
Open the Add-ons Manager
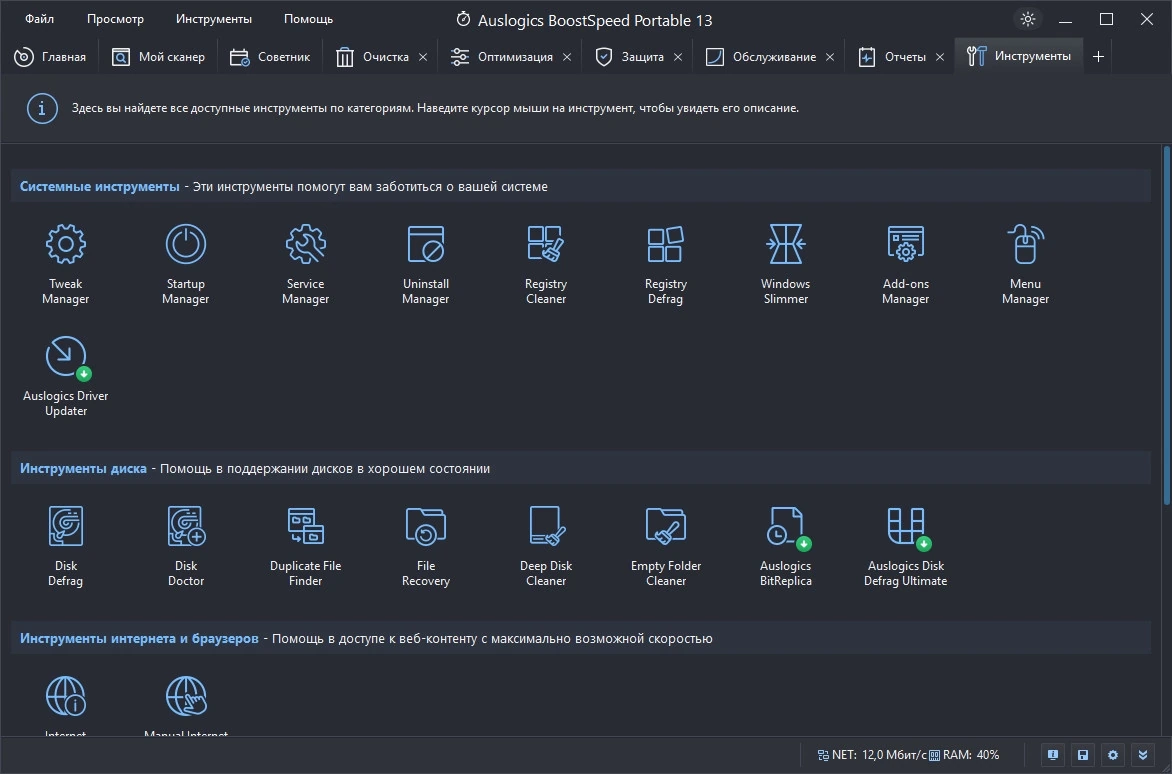905,264
